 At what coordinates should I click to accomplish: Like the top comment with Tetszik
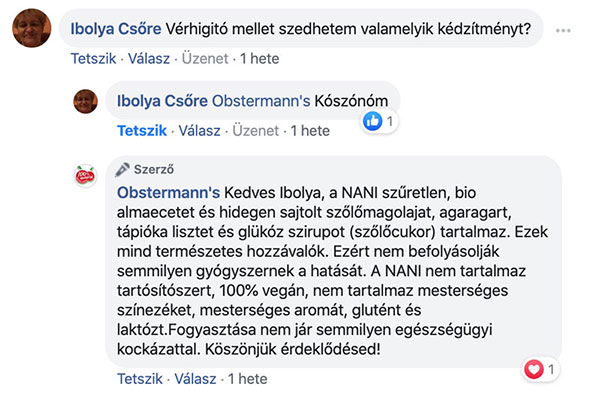point(94,58)
